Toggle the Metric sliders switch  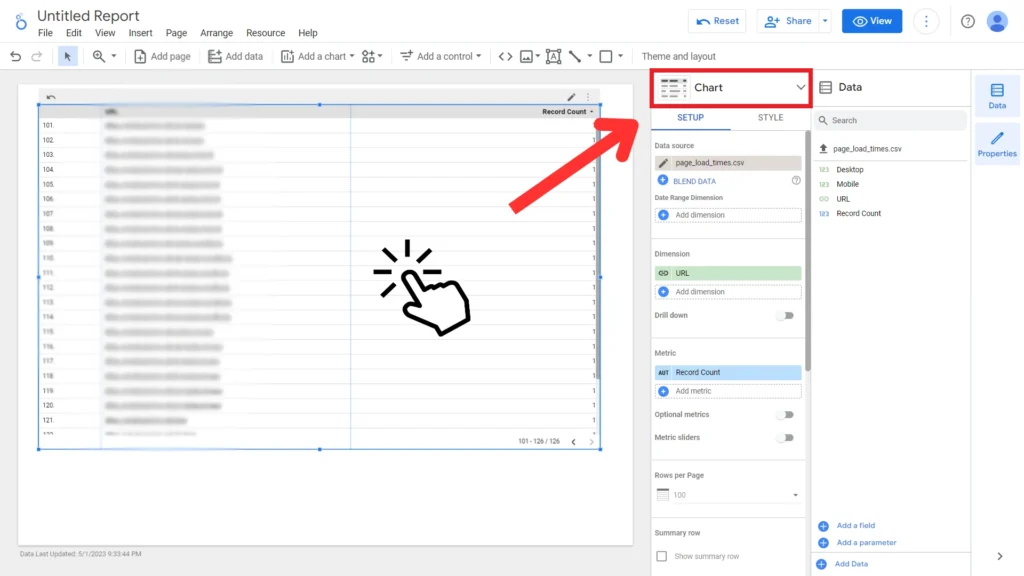tap(786, 438)
